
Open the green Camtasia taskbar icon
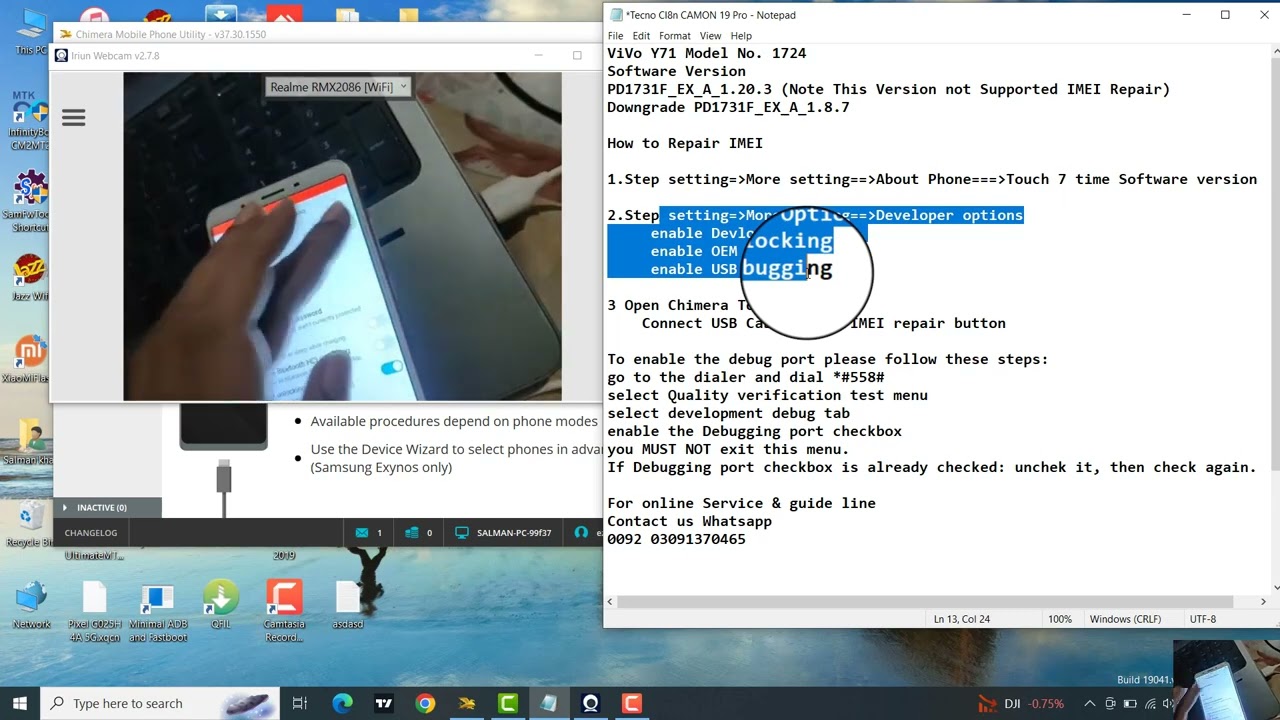508,703
